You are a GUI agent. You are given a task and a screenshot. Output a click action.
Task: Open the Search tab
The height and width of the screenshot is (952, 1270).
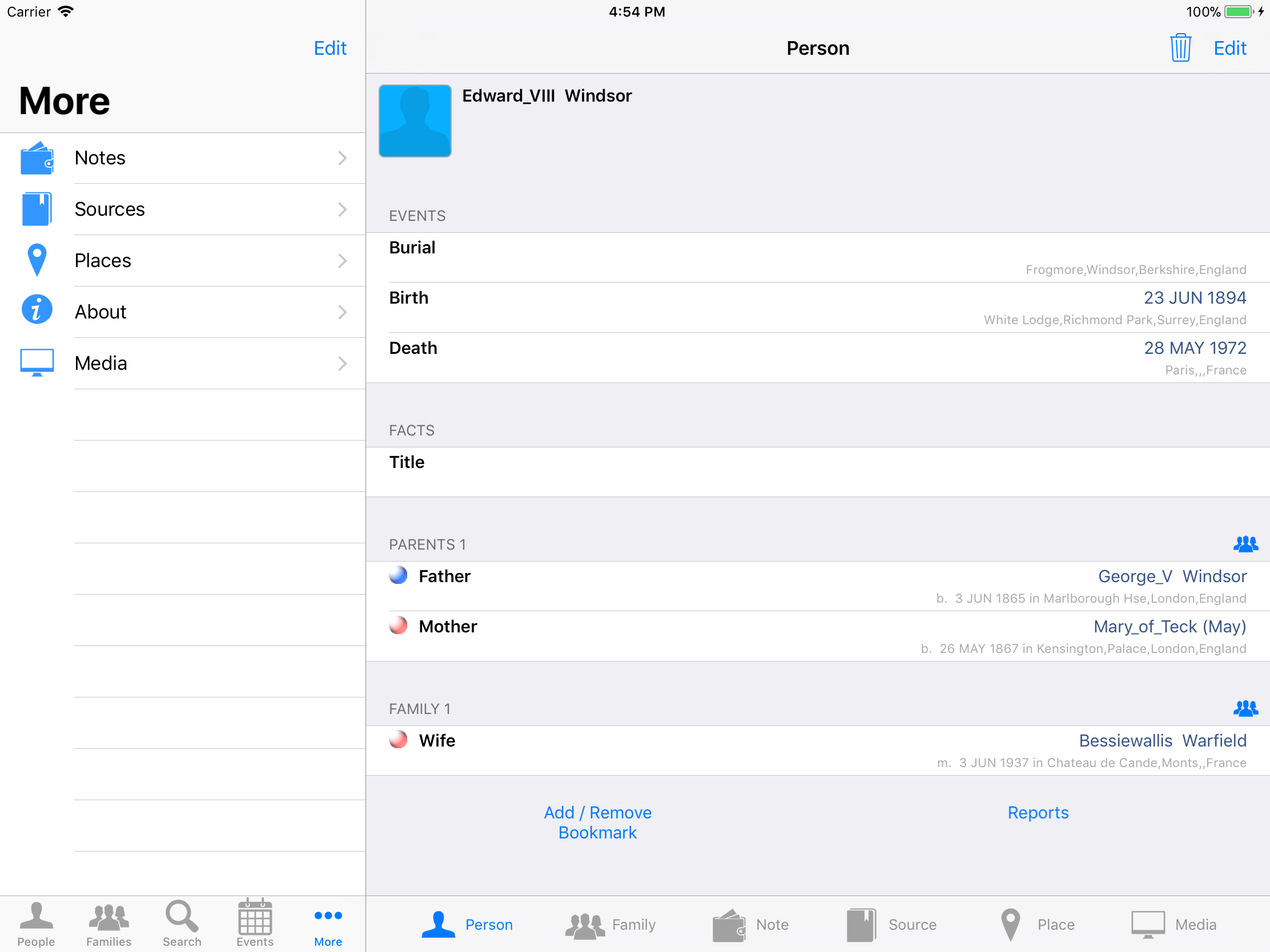coord(182,923)
